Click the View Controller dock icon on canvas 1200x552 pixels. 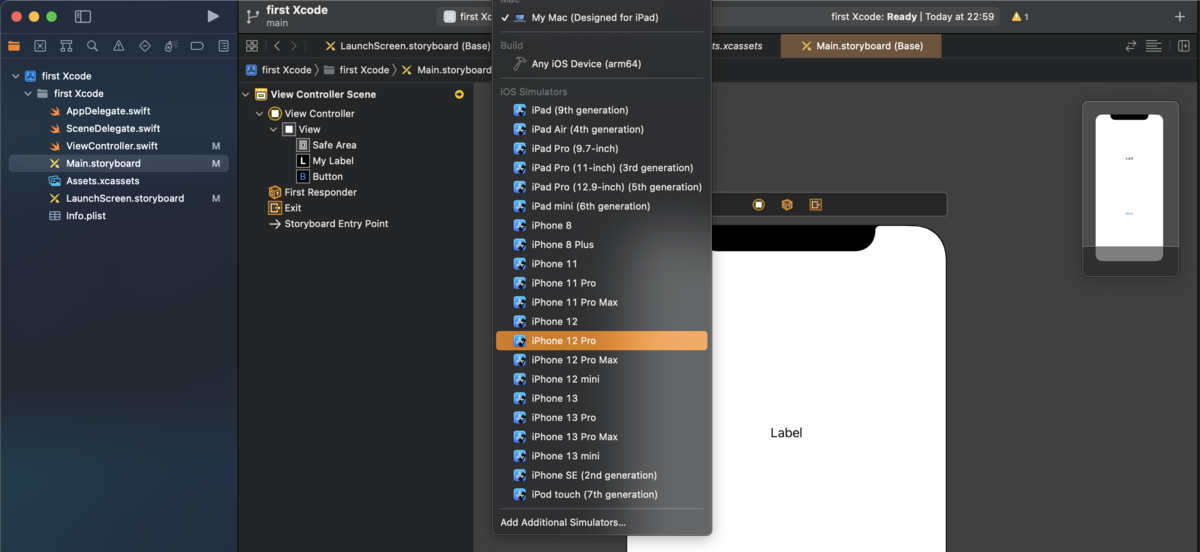coord(759,204)
